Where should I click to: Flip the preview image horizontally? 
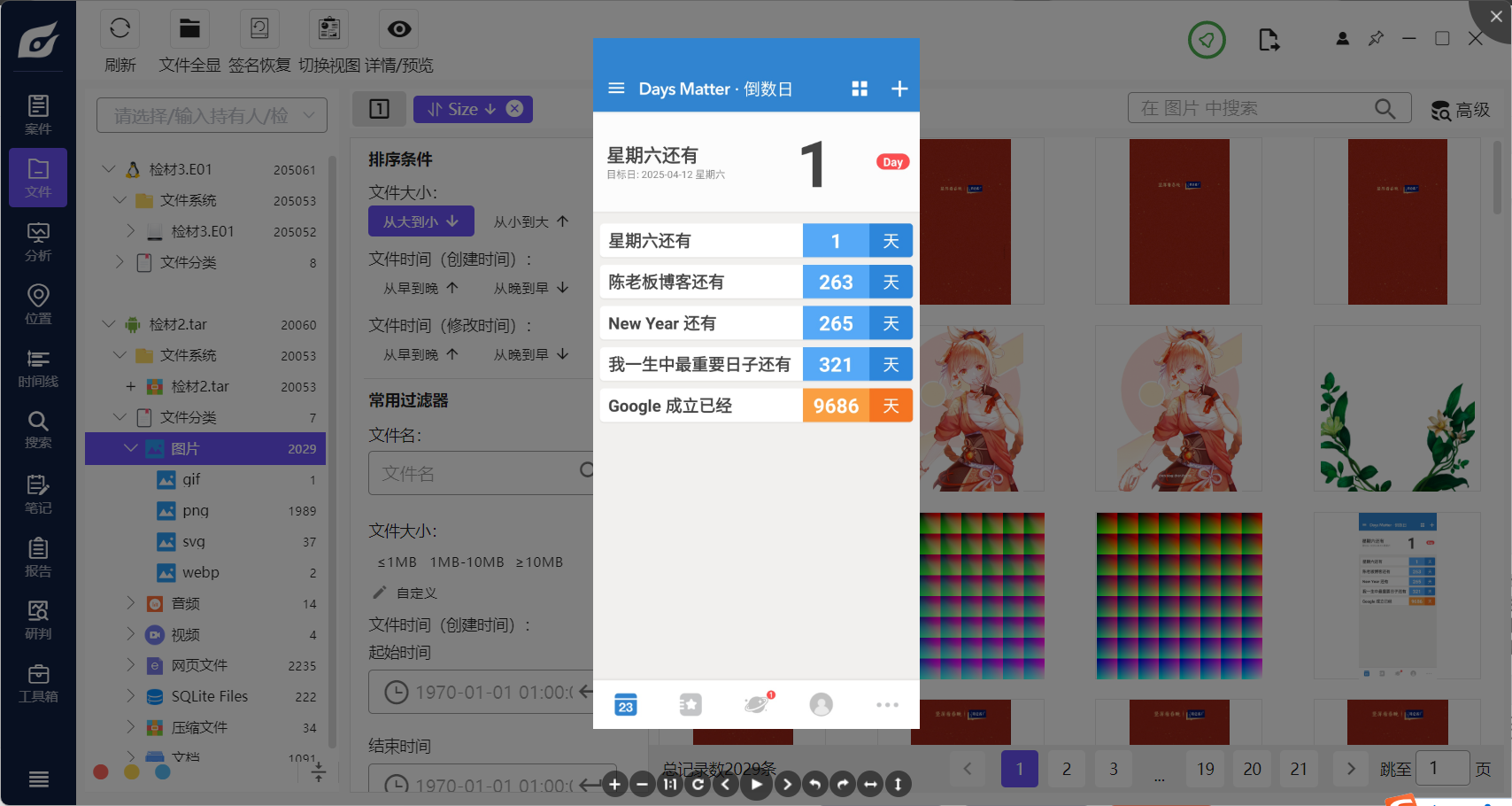pyautogui.click(x=870, y=784)
